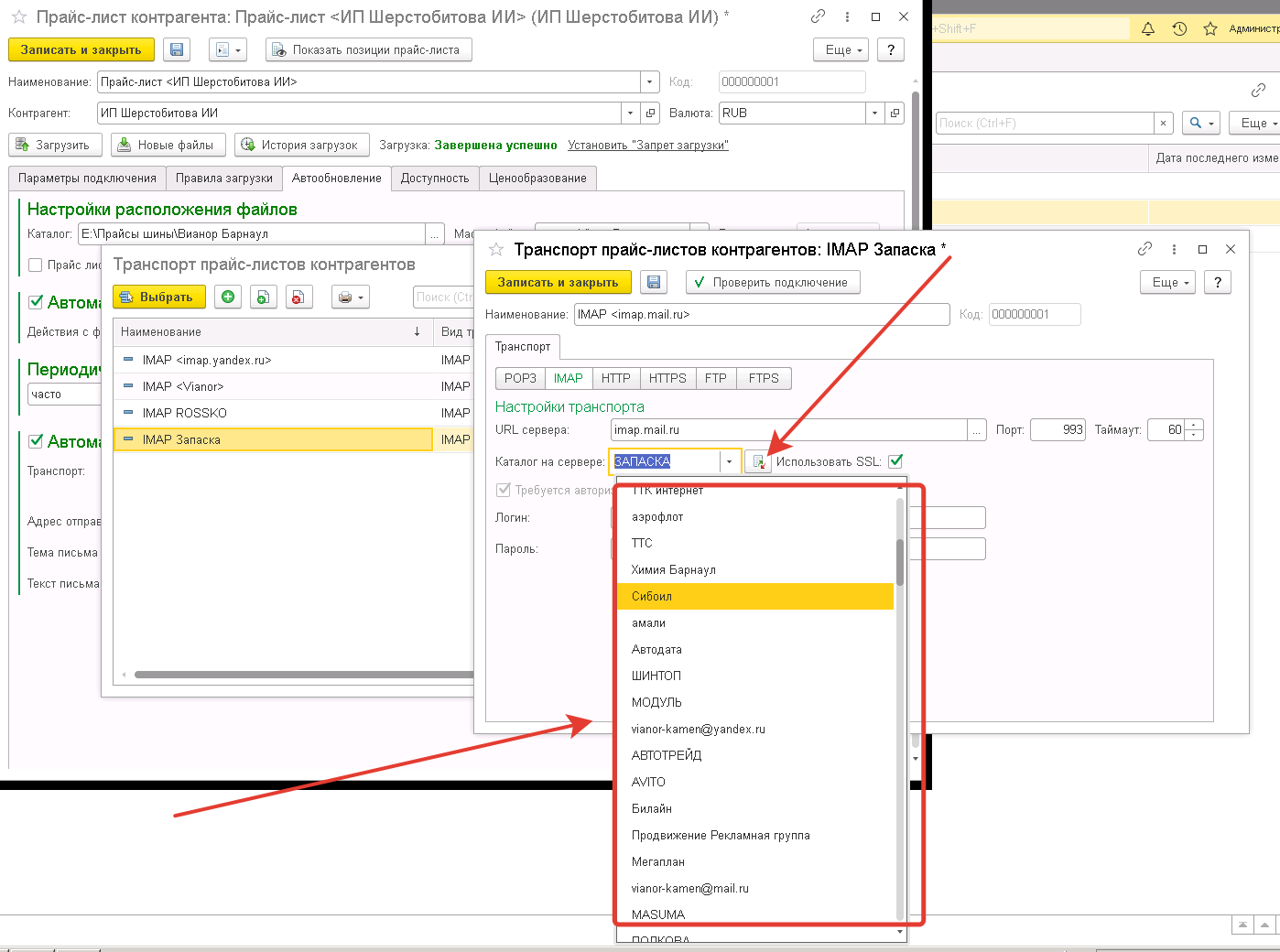Click refresh folder list icon beside Каталог на сервере
The height and width of the screenshot is (952, 1280).
758,462
